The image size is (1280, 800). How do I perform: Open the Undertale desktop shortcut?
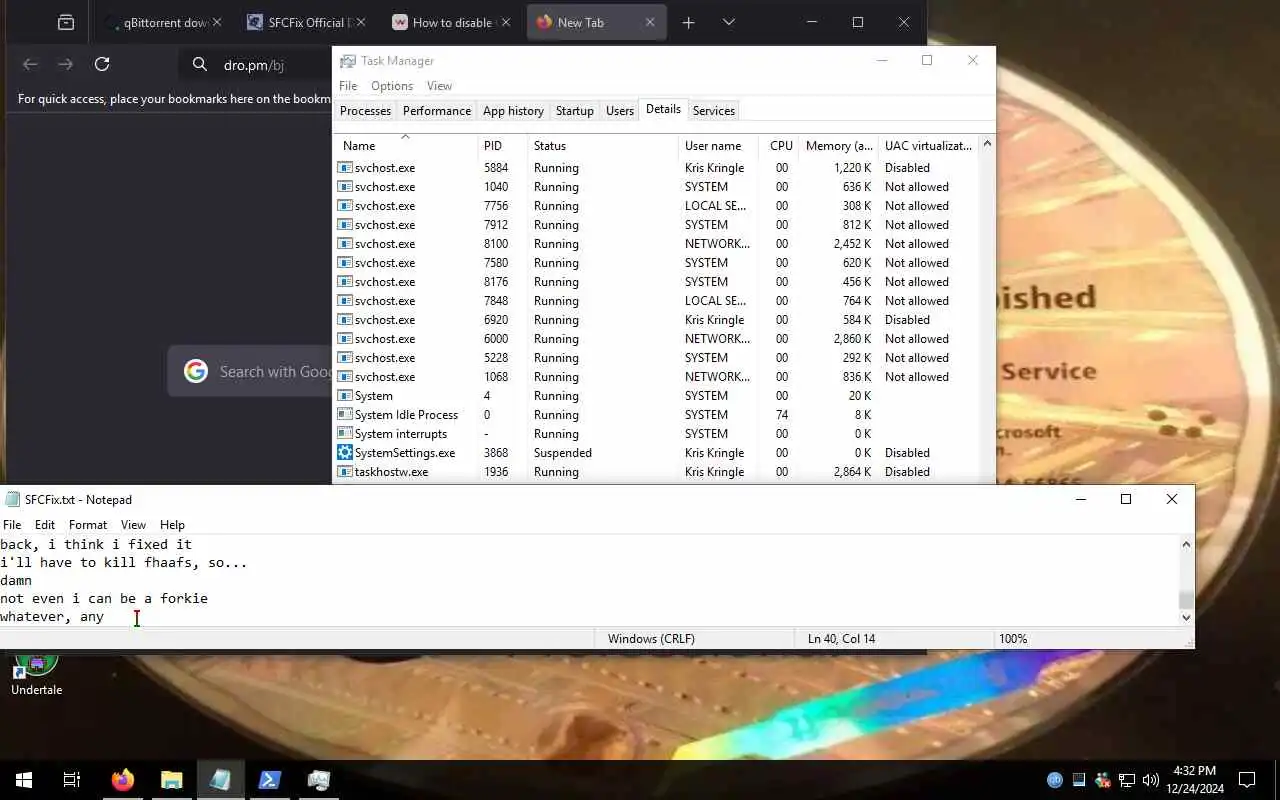(x=36, y=672)
